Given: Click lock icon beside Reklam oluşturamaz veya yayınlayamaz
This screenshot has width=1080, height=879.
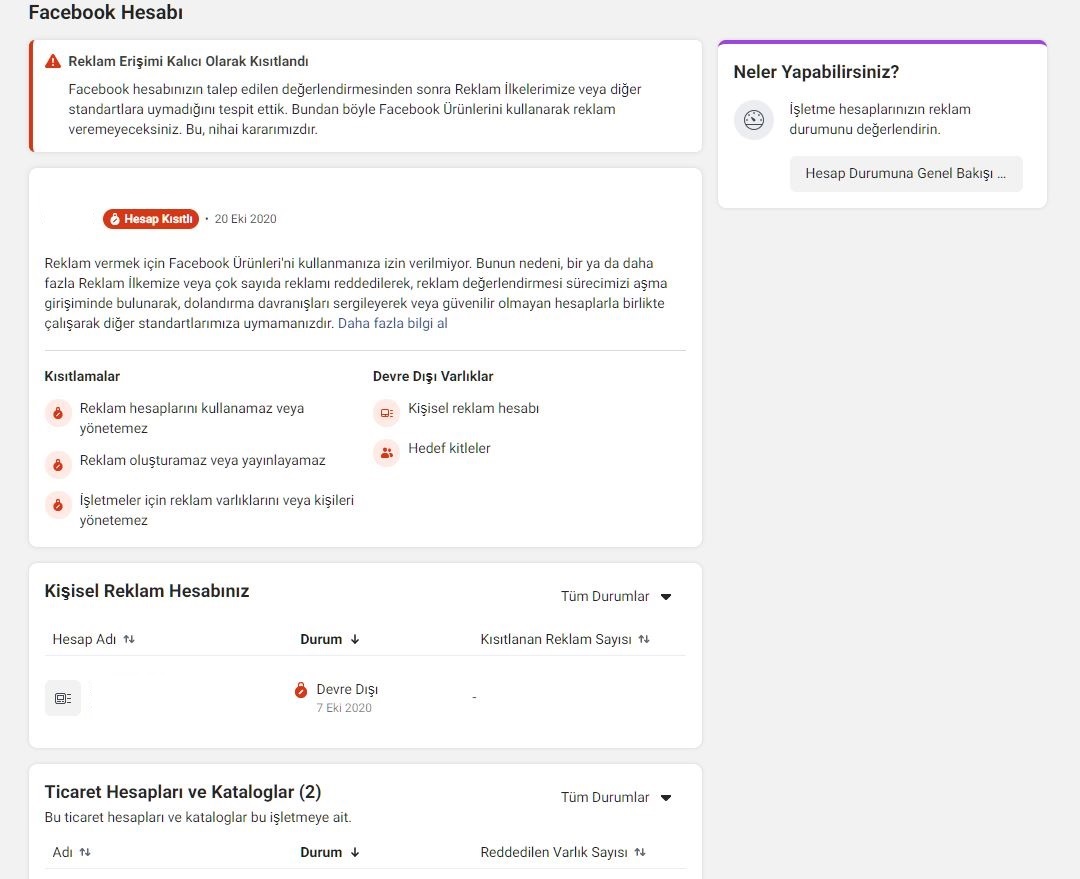Looking at the screenshot, I should point(58,465).
